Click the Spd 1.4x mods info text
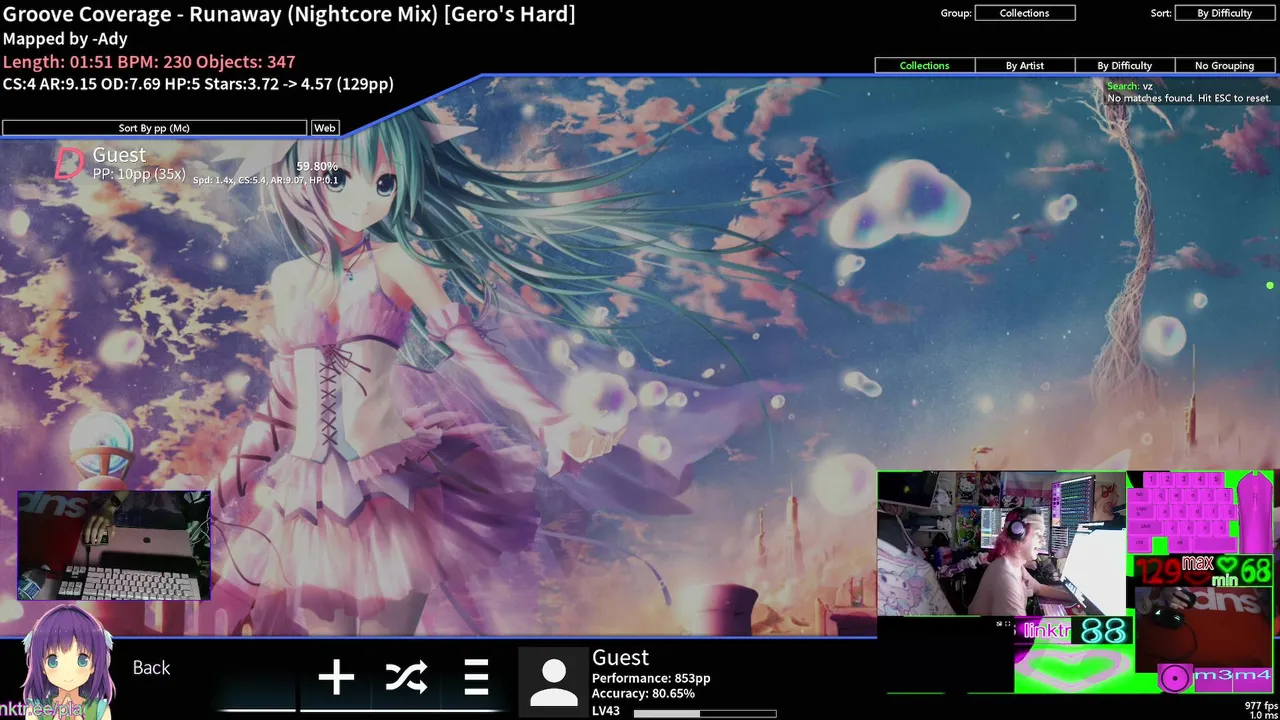 [x=265, y=181]
